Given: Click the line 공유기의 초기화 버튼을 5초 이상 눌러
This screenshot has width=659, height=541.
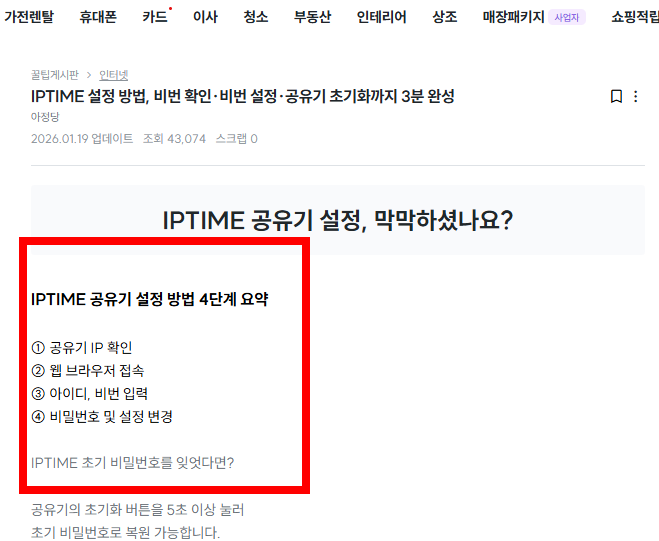Looking at the screenshot, I should click(x=137, y=510).
